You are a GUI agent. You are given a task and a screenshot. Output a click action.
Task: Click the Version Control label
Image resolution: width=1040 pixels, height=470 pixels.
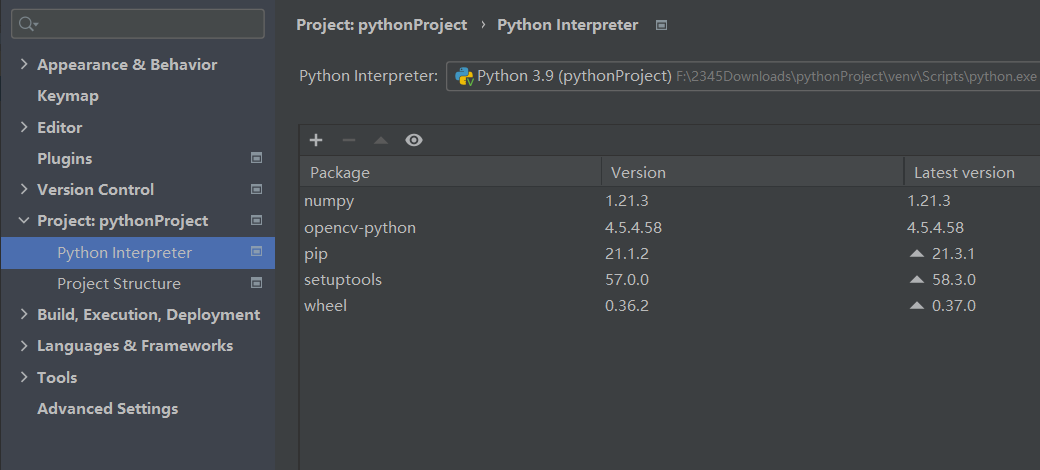click(96, 190)
